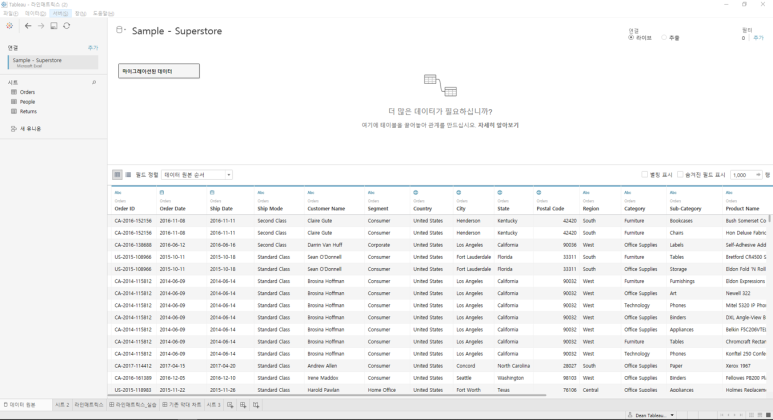Click the Product Name column header

pos(742,209)
